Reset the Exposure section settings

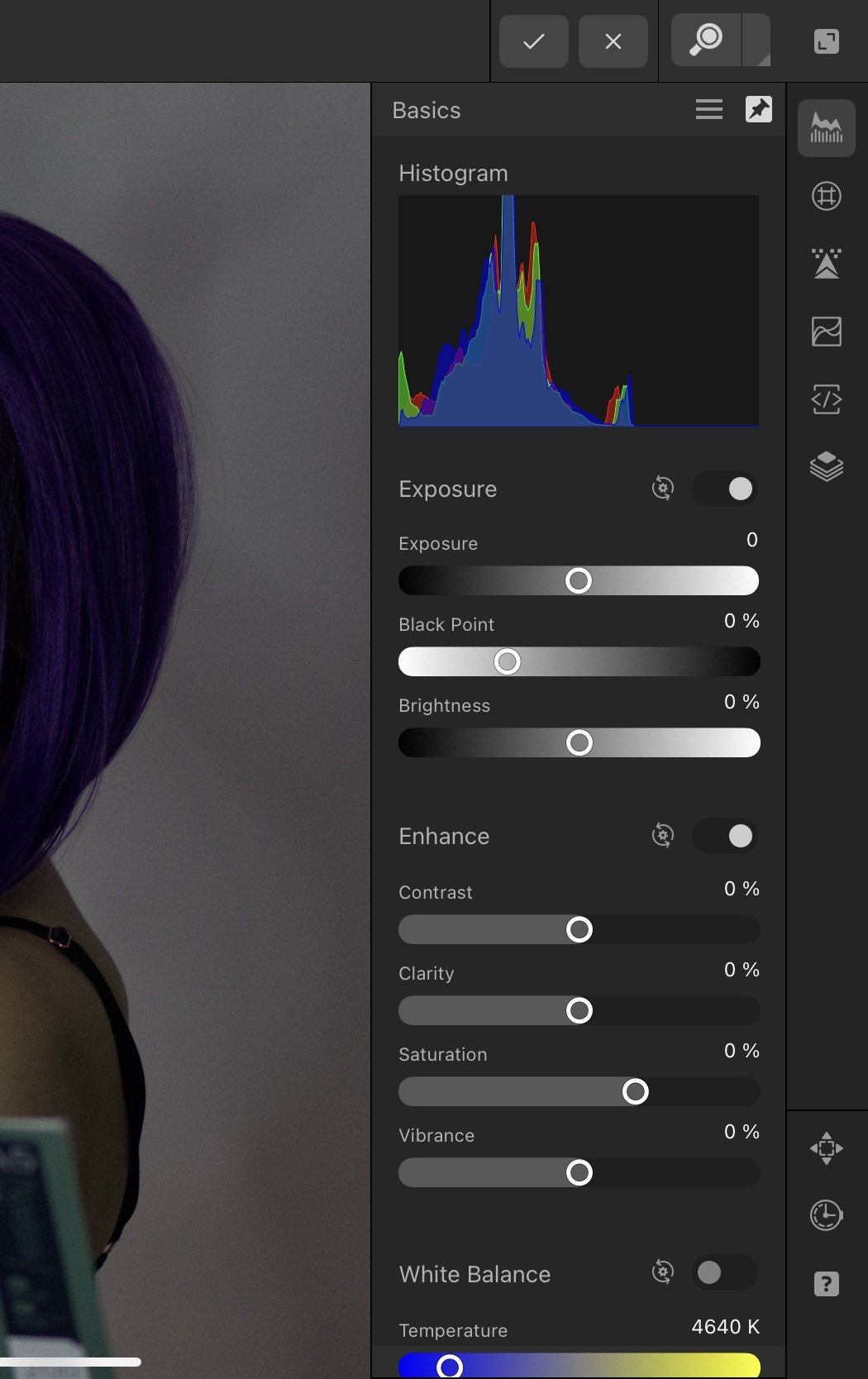(x=663, y=488)
